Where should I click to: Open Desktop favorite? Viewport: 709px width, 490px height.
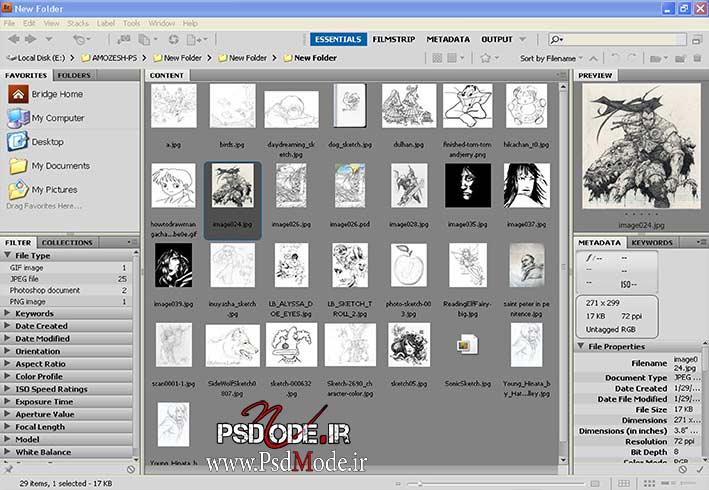pyautogui.click(x=35, y=141)
